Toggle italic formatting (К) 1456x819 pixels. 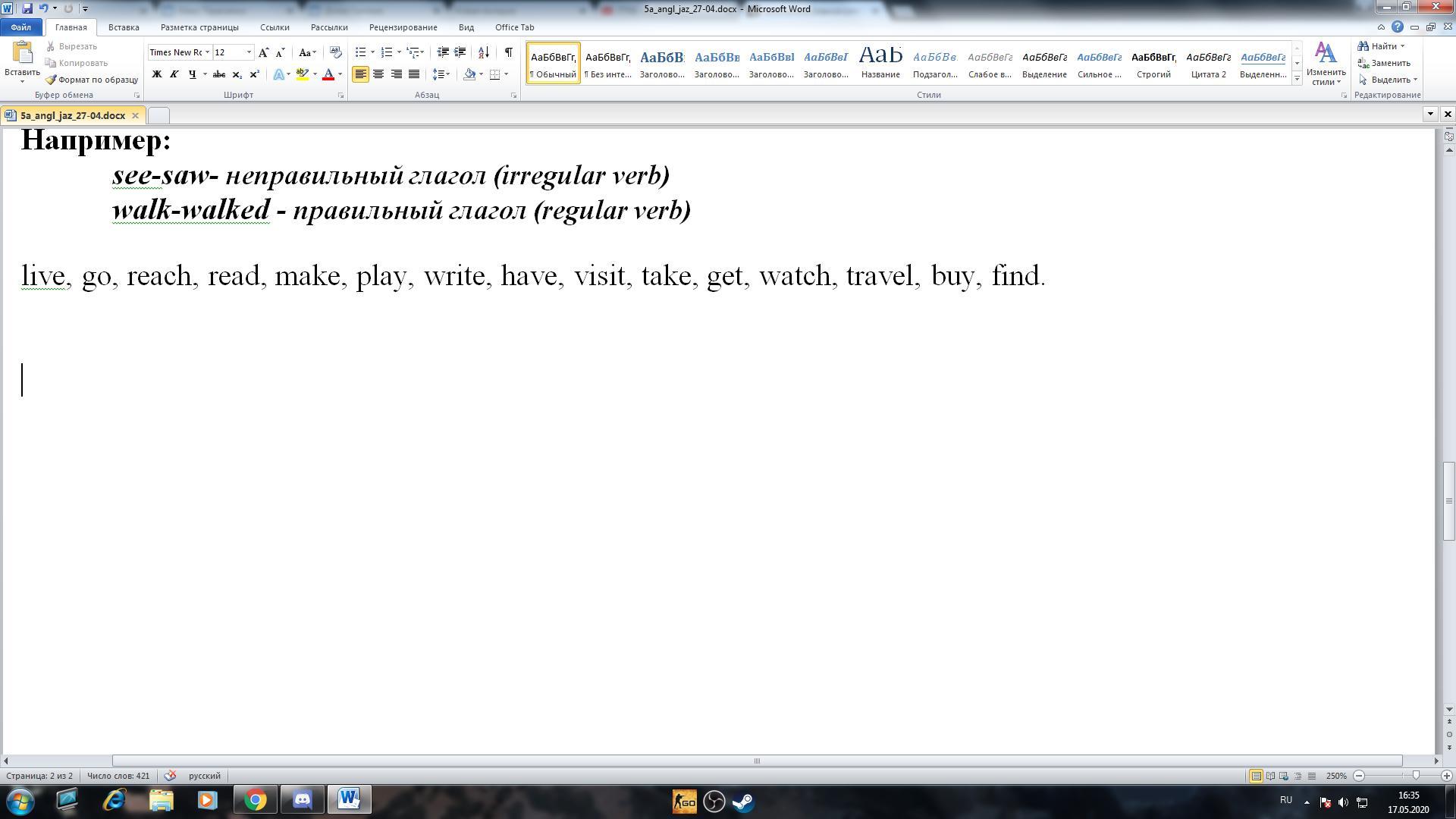point(174,74)
